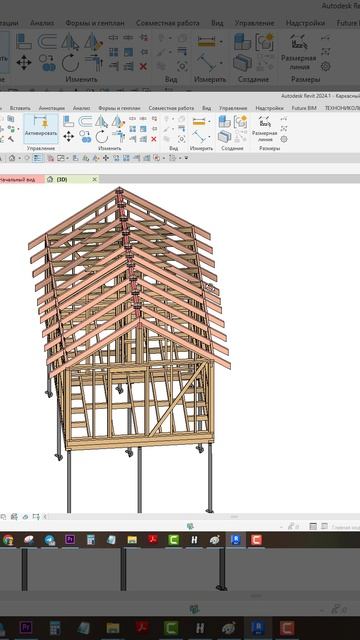Open the Управление ribbon tab
Screen dimensions: 360x640
click(233, 108)
